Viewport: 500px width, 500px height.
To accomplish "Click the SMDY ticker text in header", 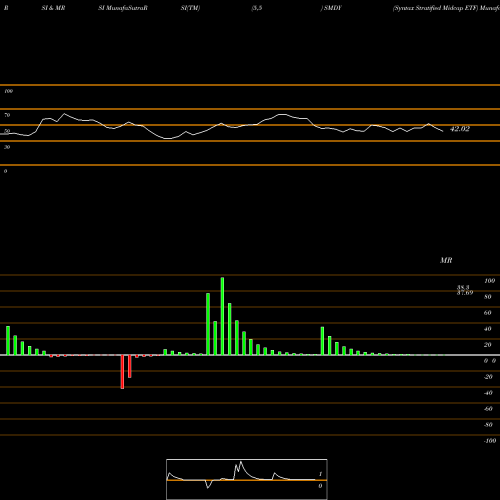I will [333, 8].
